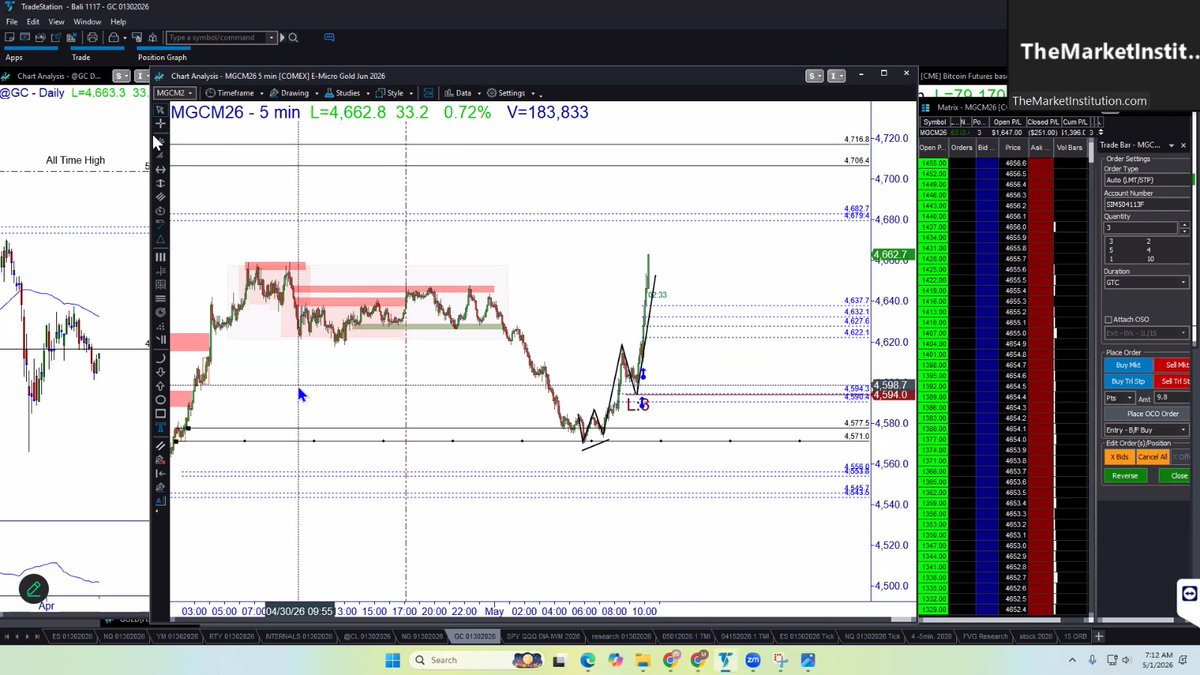The image size is (1200, 675).
Task: Open the Pts unit dropdown
Action: 1119,398
